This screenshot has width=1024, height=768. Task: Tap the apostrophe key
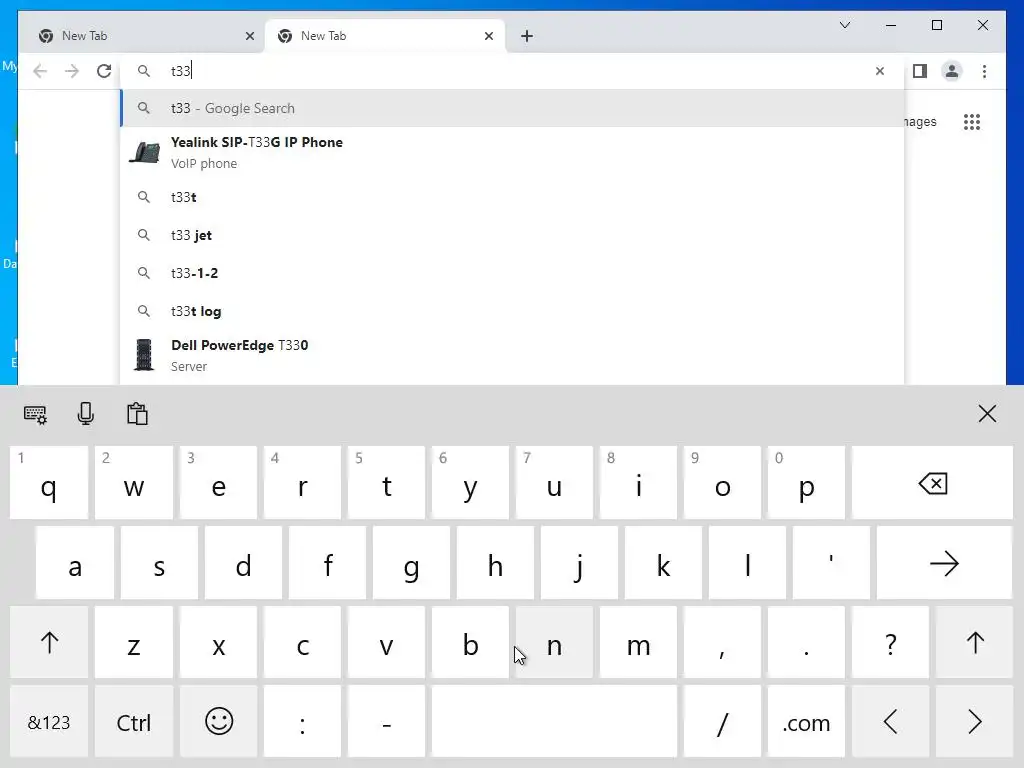coord(831,564)
